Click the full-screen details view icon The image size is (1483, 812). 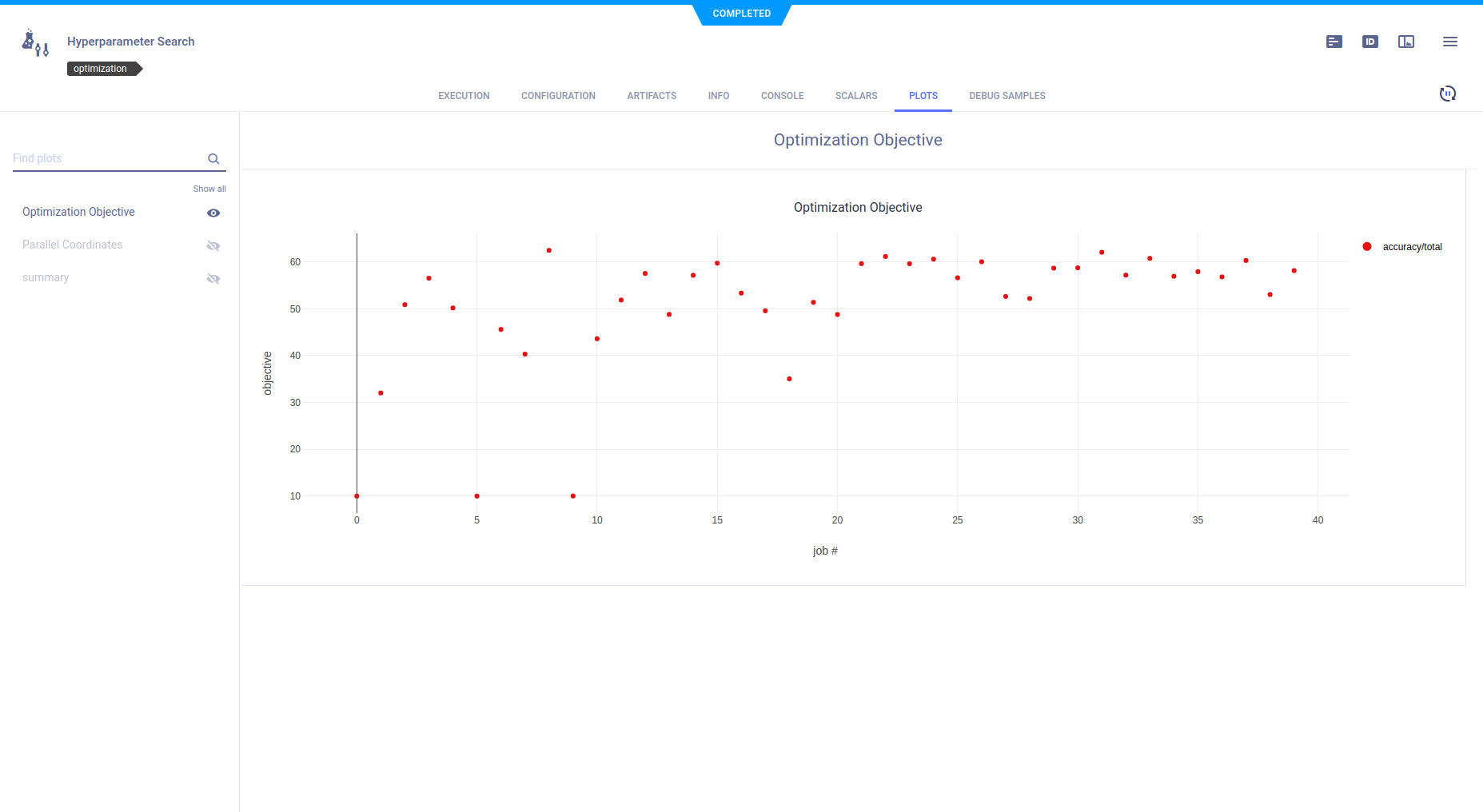click(1405, 42)
